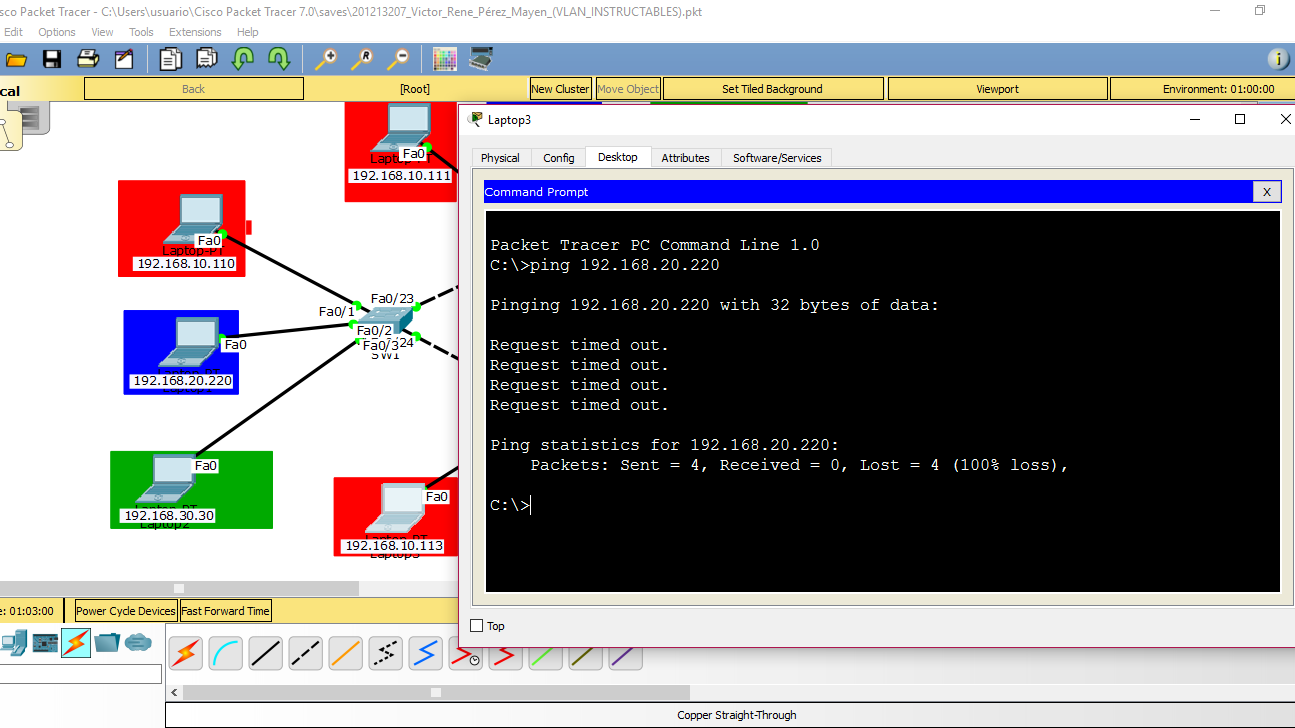The height and width of the screenshot is (728, 1295).
Task: Choose the Copper Cross-Over dashed cable
Action: click(x=305, y=653)
